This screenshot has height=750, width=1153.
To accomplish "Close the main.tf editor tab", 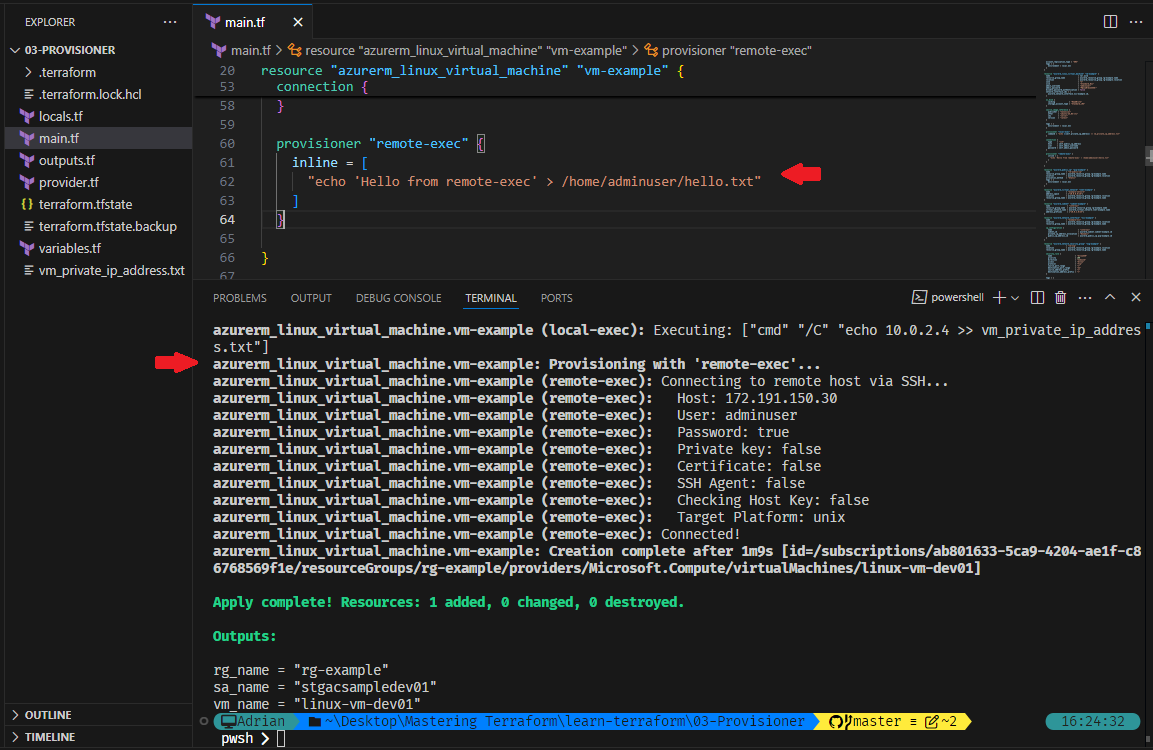I will (x=298, y=22).
